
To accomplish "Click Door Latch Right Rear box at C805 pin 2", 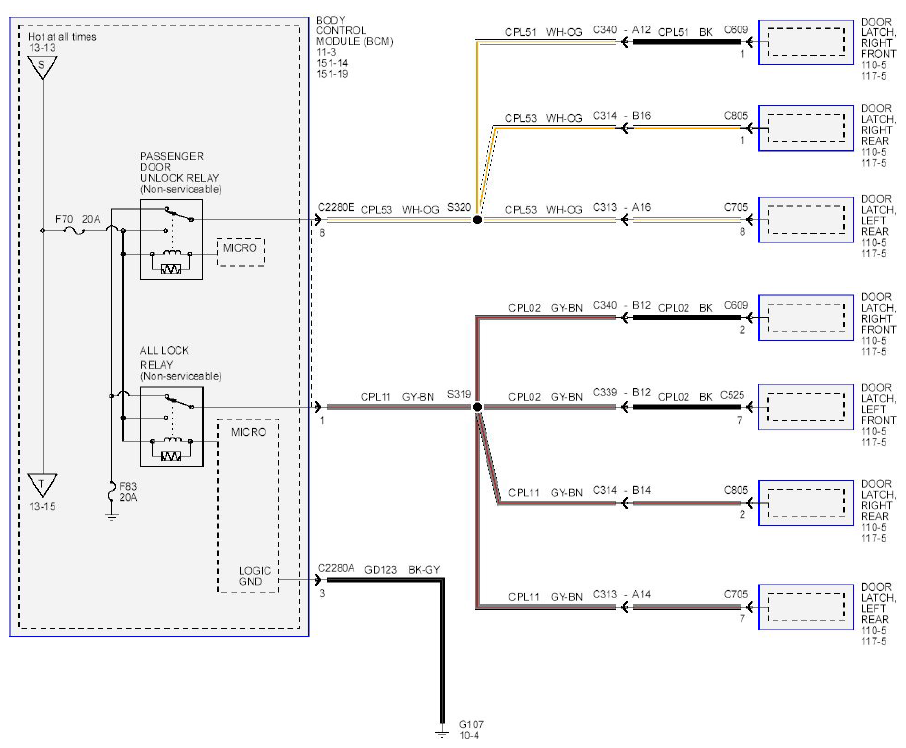I will 805,503.
